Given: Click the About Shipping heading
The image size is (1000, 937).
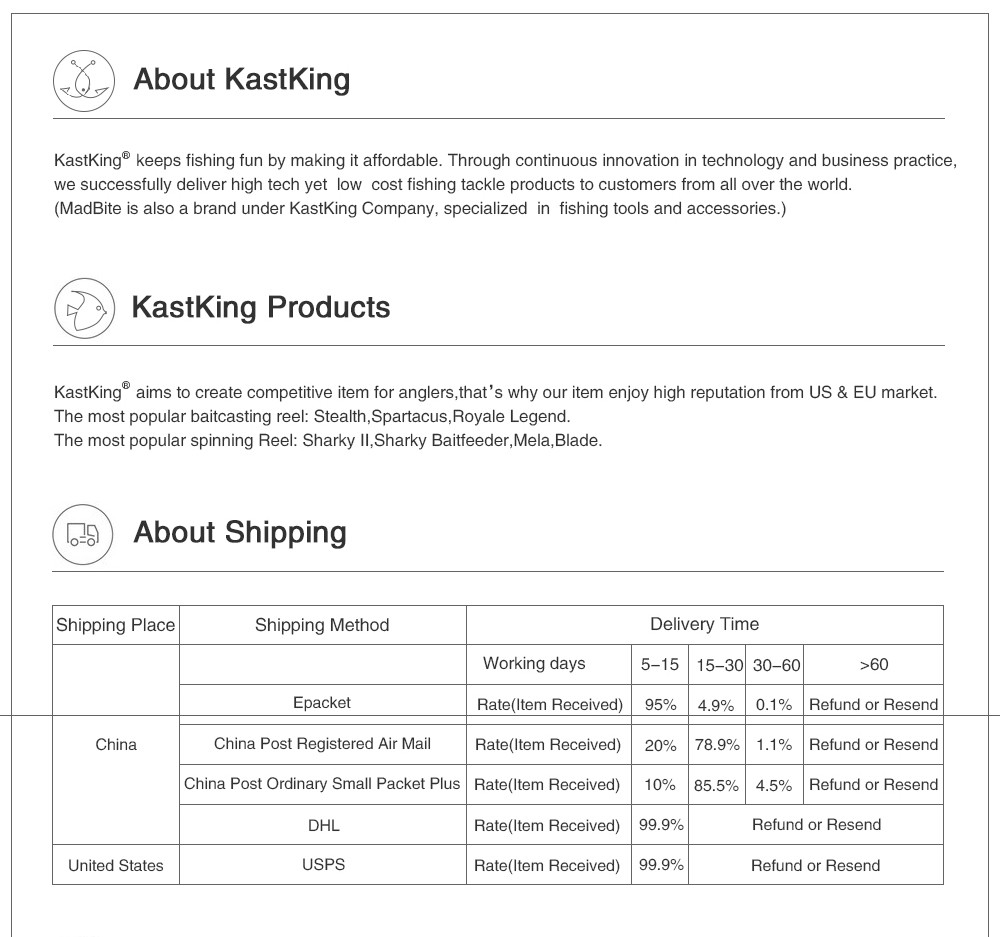Looking at the screenshot, I should [240, 533].
